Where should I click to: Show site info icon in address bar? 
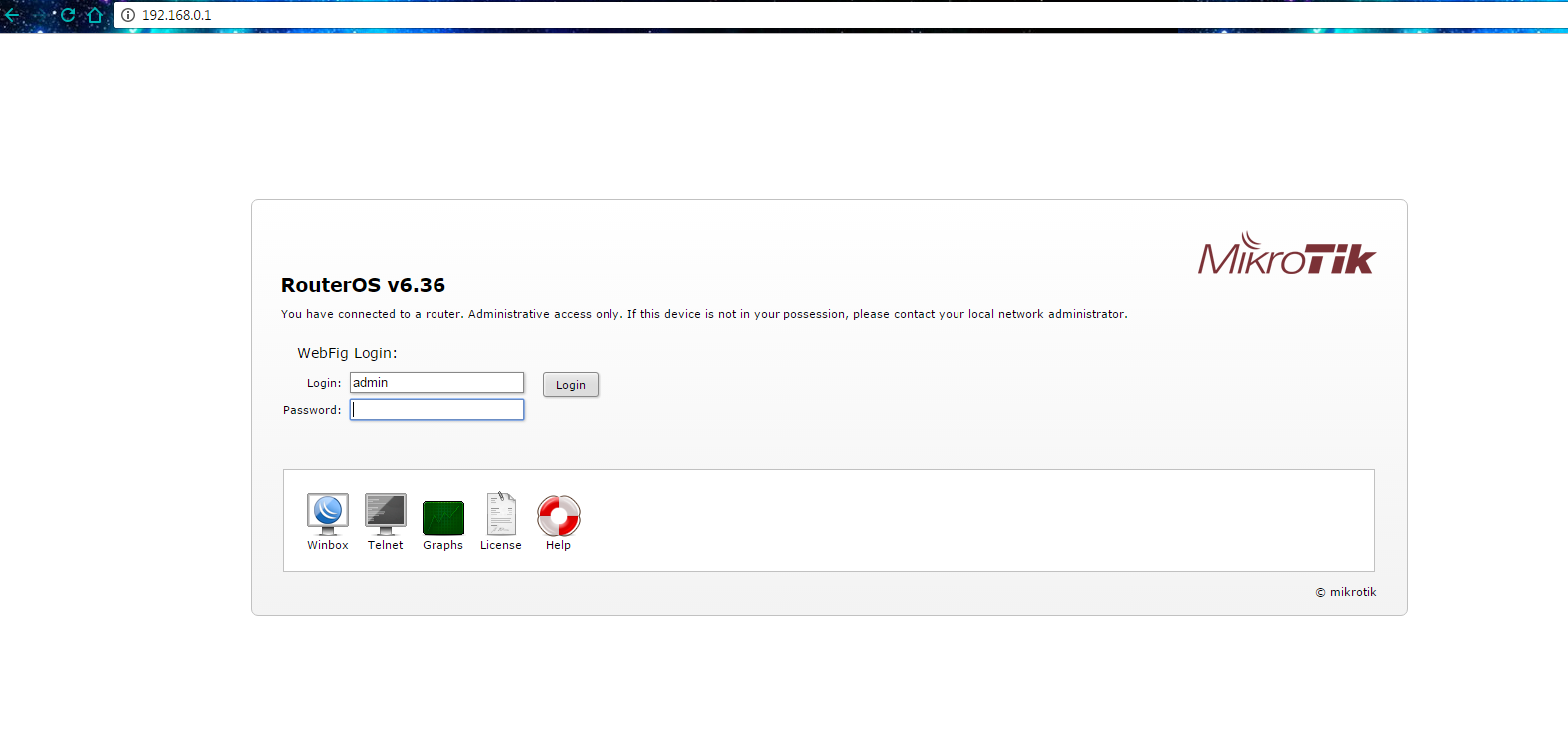(128, 15)
